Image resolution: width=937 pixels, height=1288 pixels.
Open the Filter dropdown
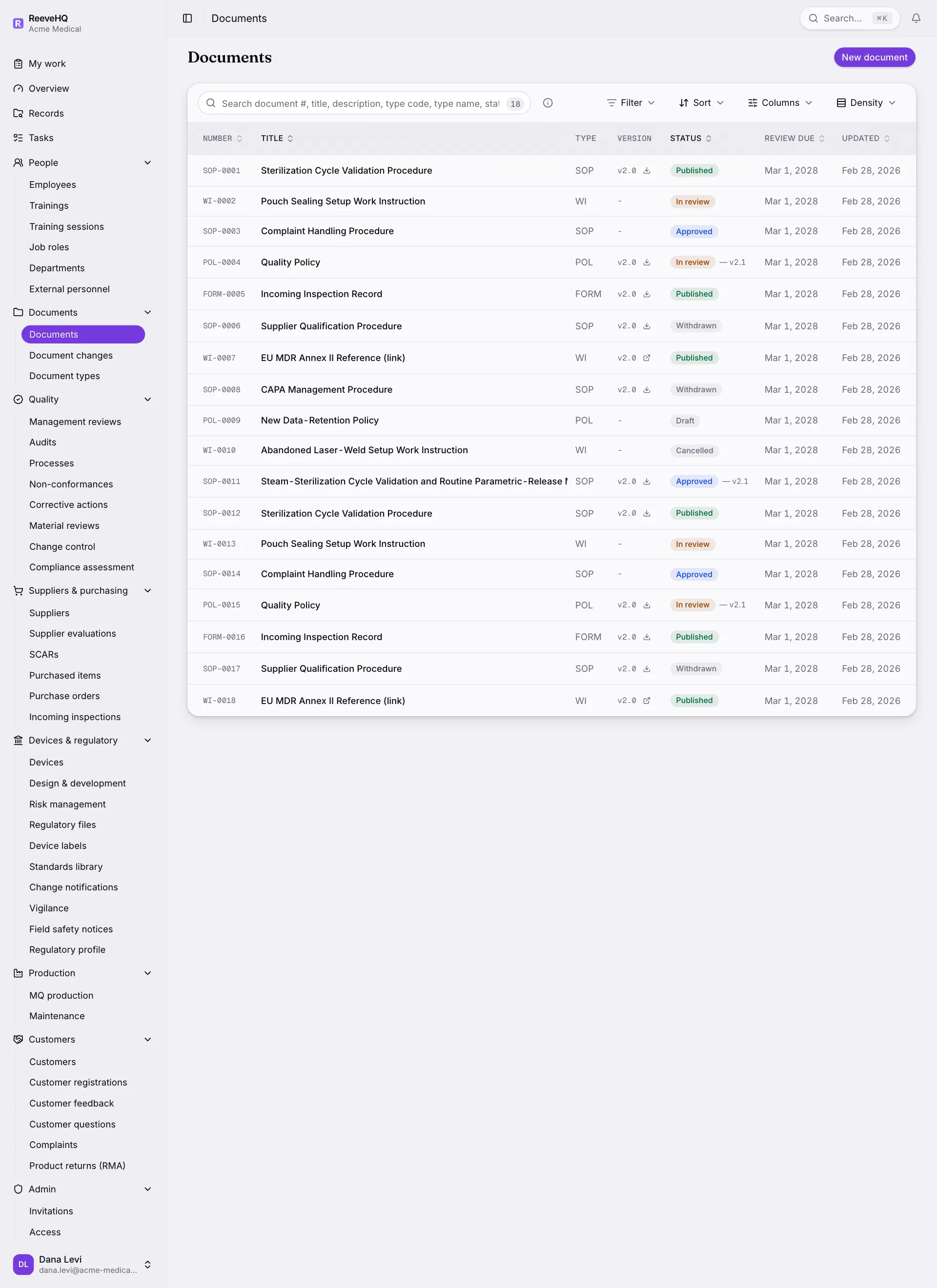pyautogui.click(x=631, y=103)
